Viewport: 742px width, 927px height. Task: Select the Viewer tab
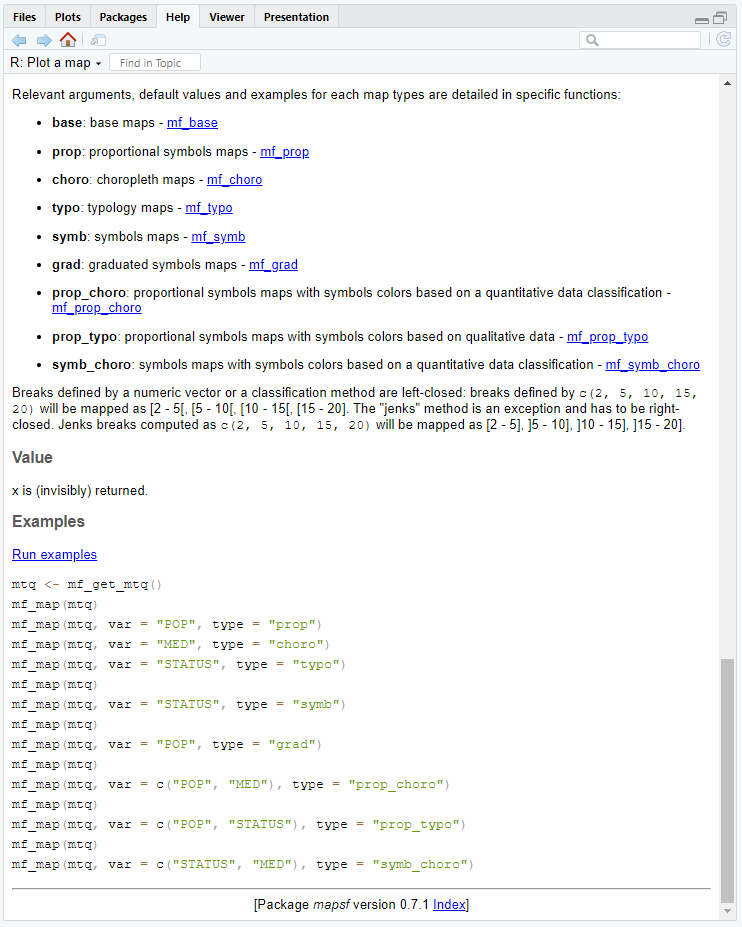coord(226,17)
